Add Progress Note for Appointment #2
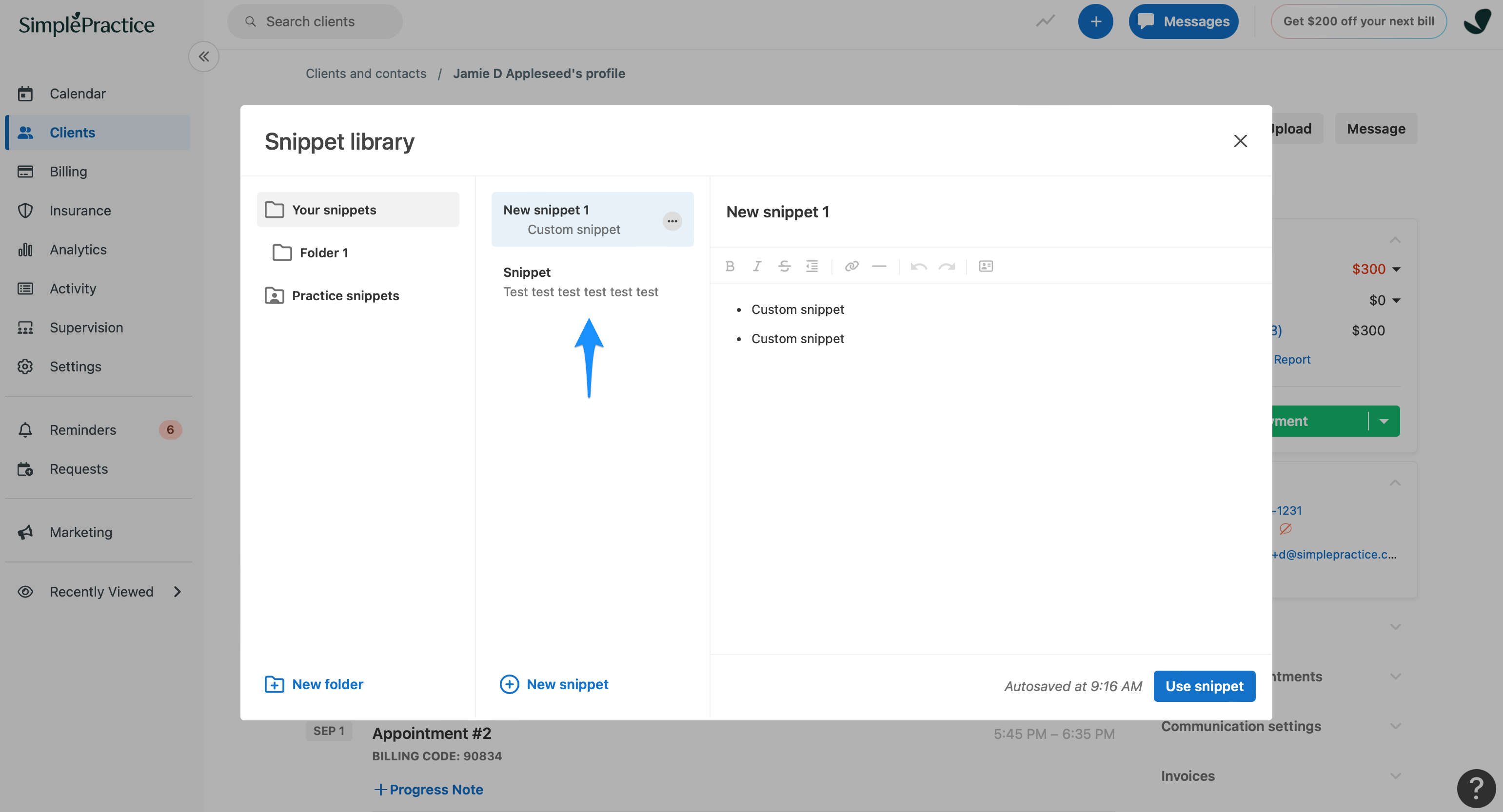The height and width of the screenshot is (812, 1503). 428,789
